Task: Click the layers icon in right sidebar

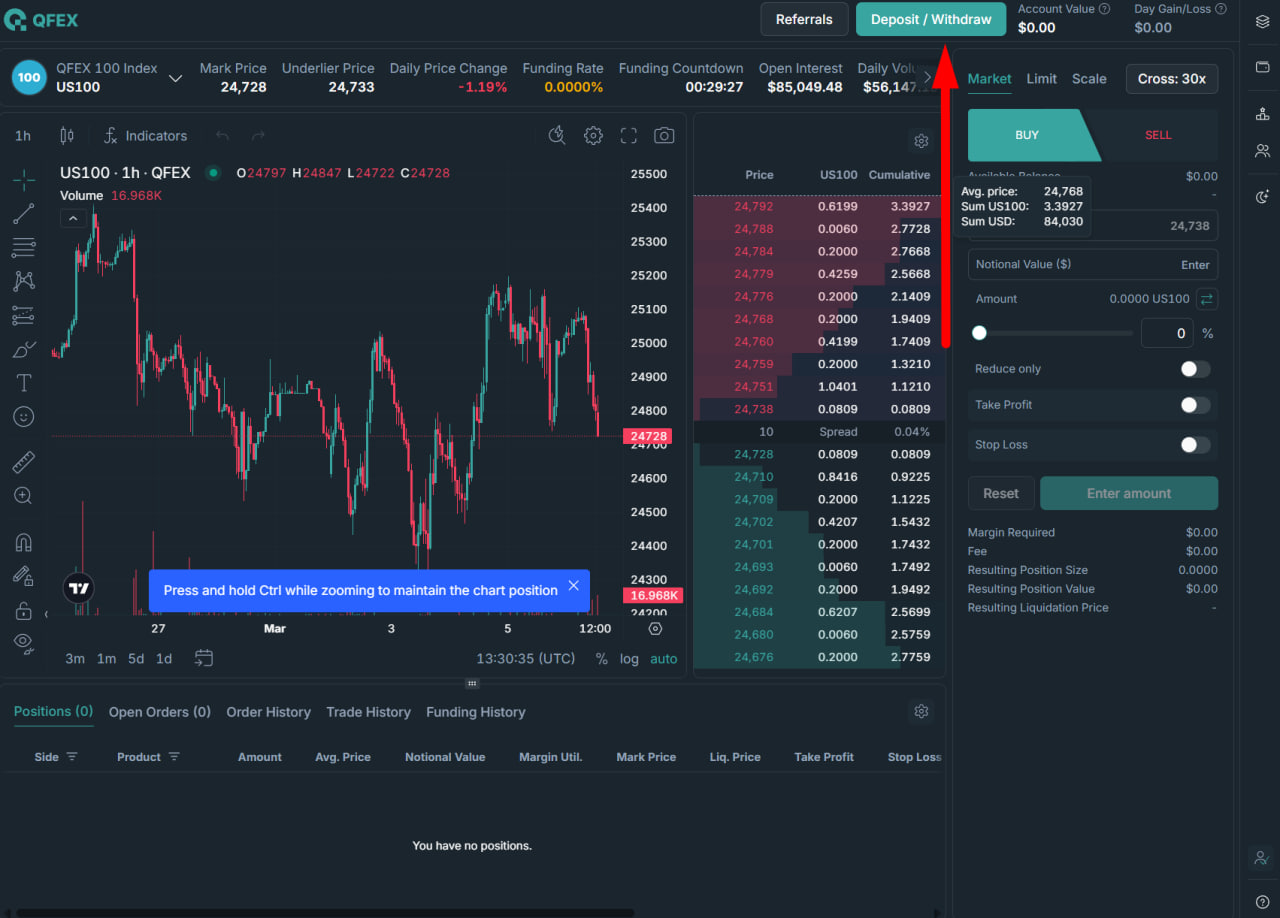Action: (1262, 21)
